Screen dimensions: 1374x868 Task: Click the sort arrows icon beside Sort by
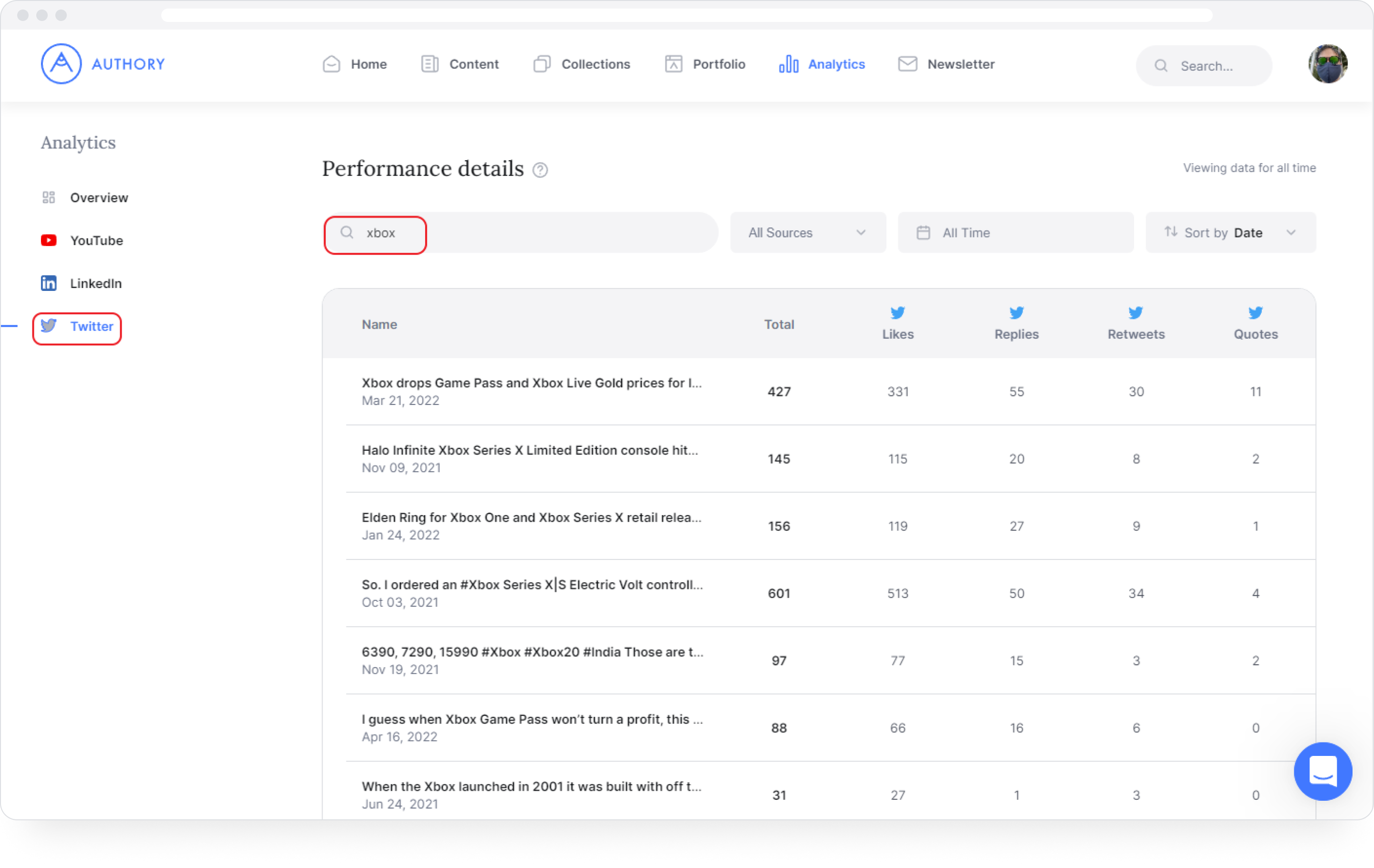(x=1171, y=231)
